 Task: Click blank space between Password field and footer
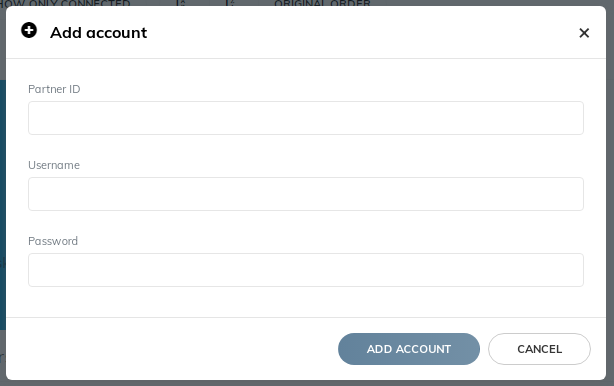coord(306,302)
